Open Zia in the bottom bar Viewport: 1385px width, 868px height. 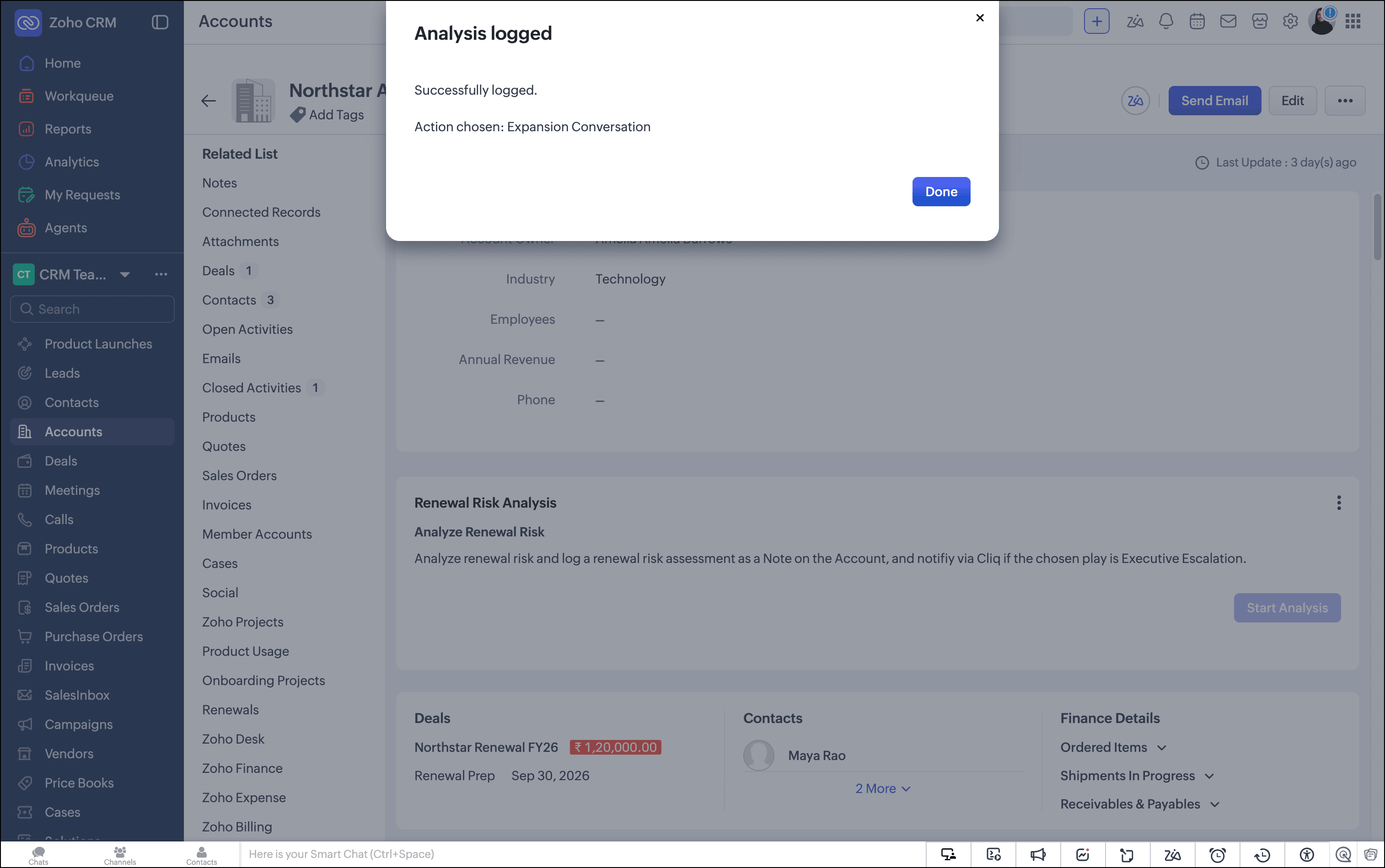click(x=1172, y=855)
